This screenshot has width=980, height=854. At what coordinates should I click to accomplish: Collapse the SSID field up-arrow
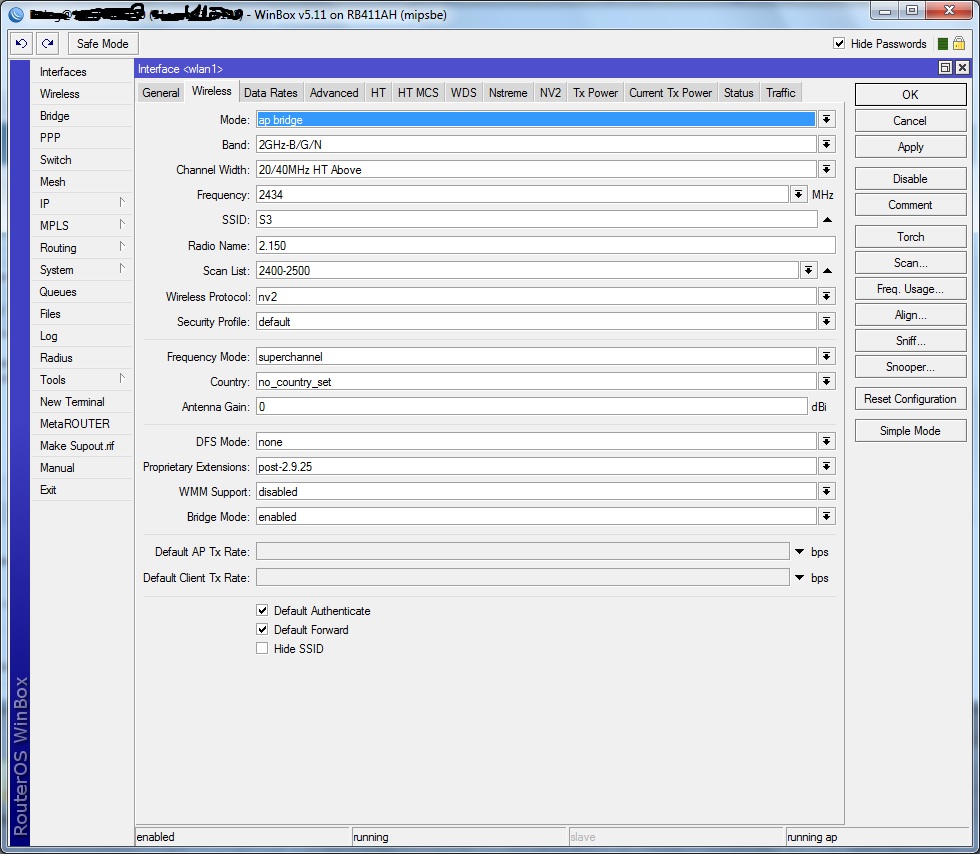click(x=828, y=220)
